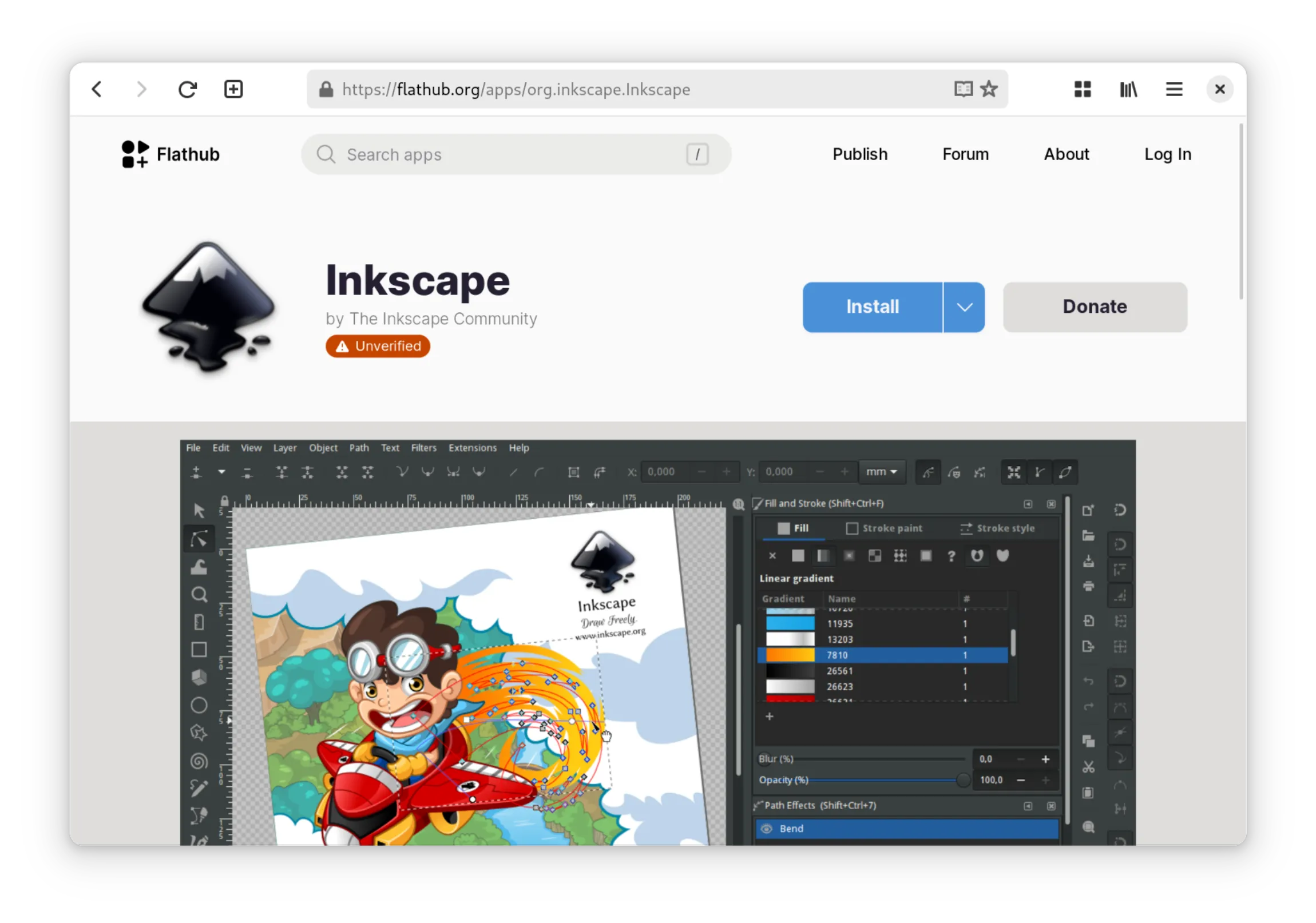Increase Blur with its plus button

pyautogui.click(x=1045, y=759)
